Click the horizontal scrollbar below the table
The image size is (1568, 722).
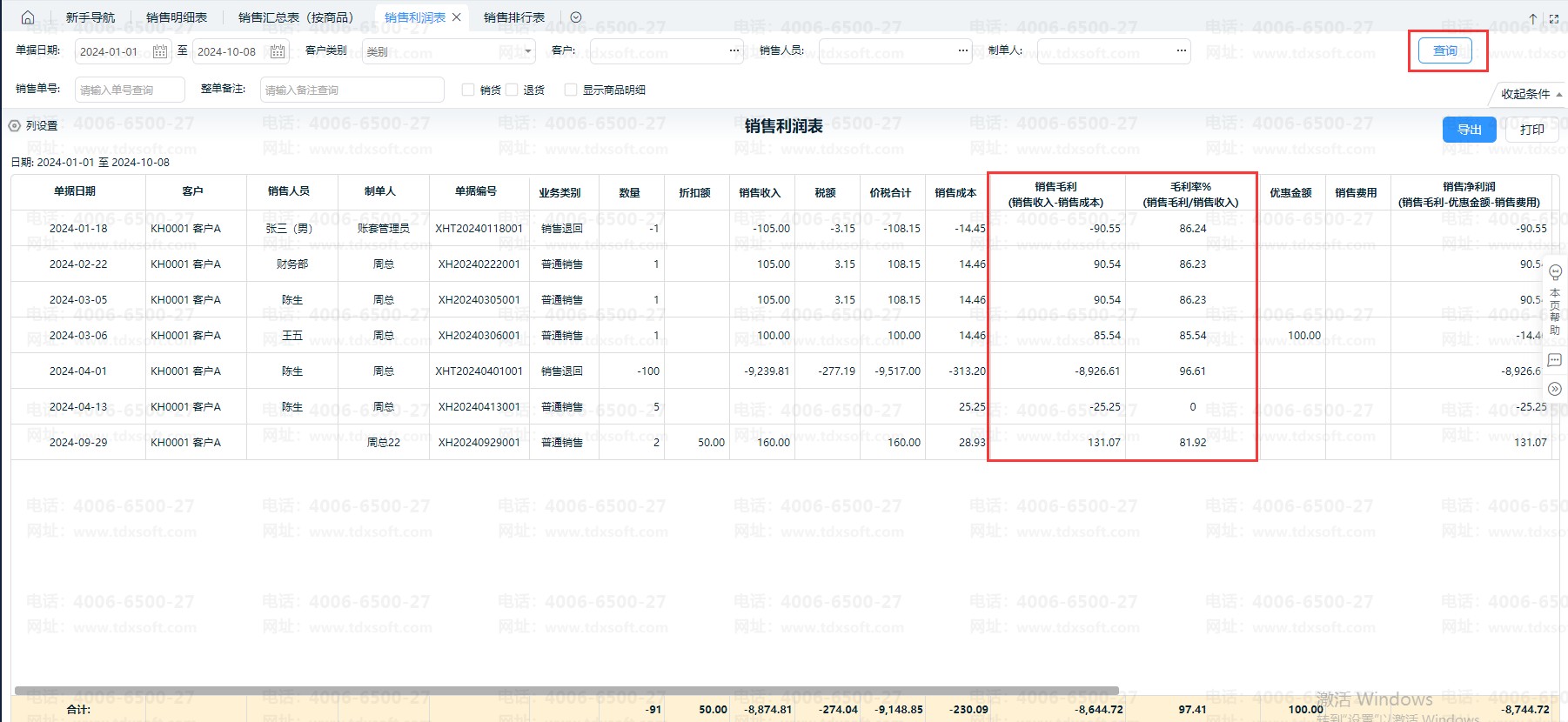coord(566,691)
